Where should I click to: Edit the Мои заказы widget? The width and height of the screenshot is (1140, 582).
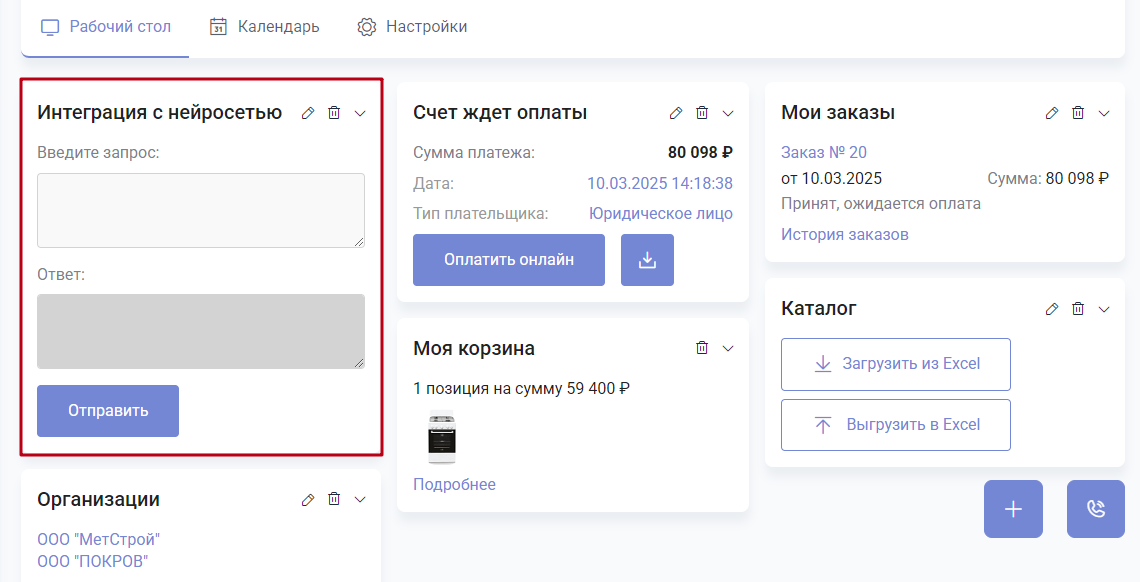pyautogui.click(x=1052, y=113)
